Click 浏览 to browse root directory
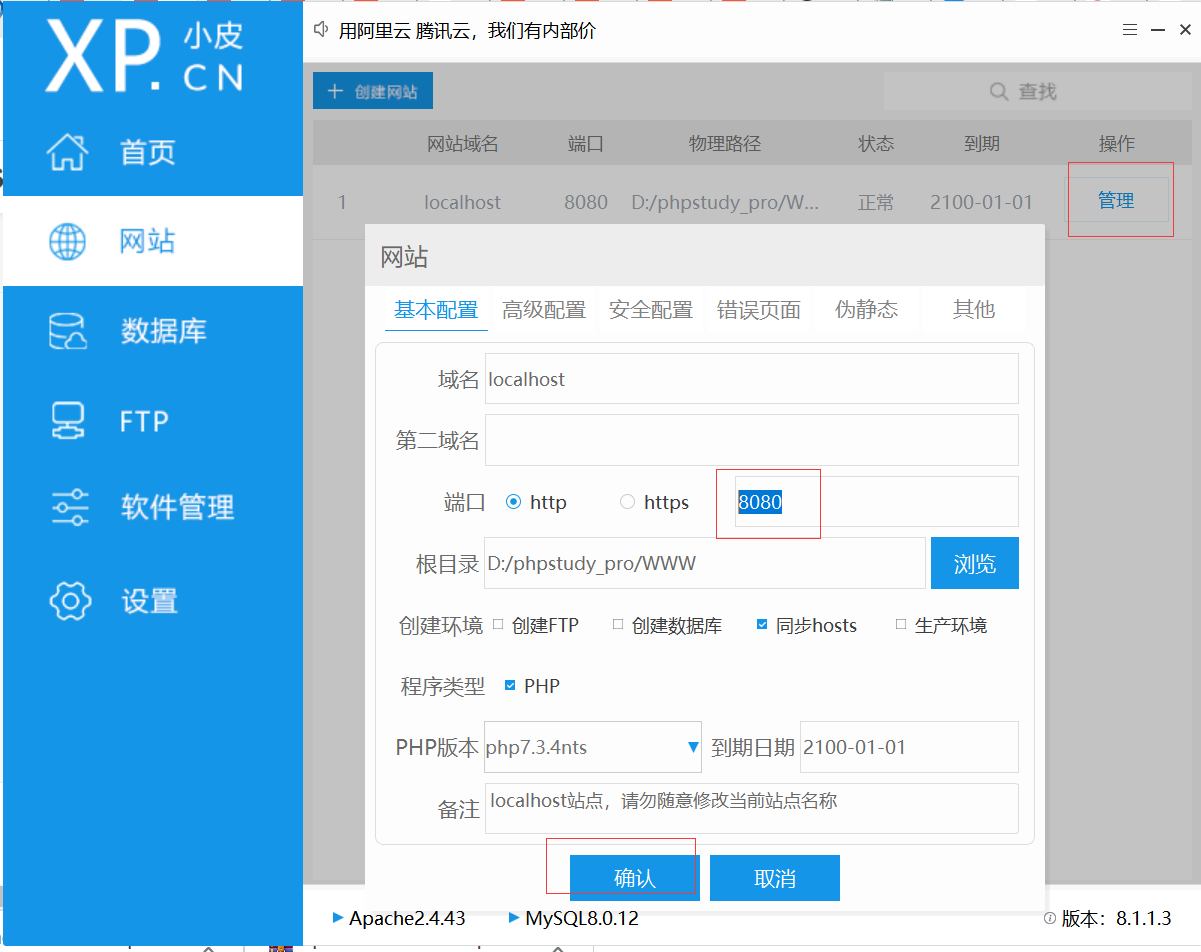Viewport: 1201px width, 952px height. [974, 563]
